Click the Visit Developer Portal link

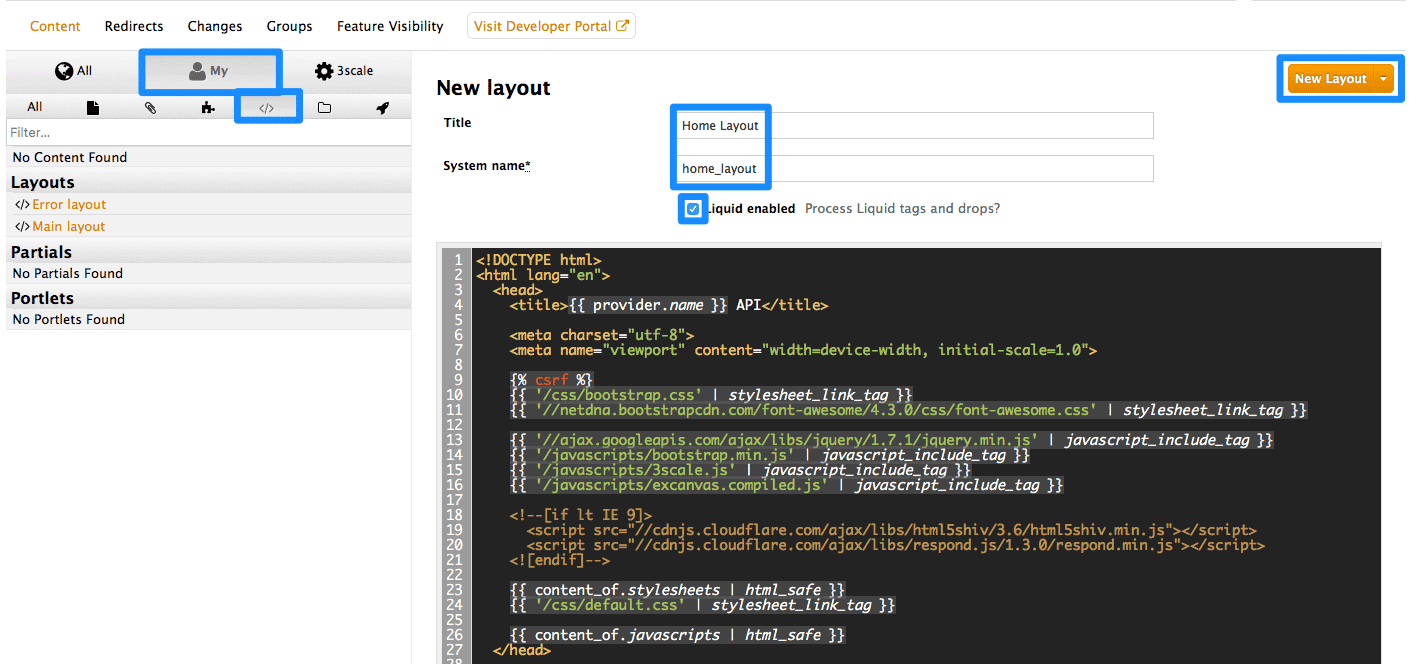[551, 26]
